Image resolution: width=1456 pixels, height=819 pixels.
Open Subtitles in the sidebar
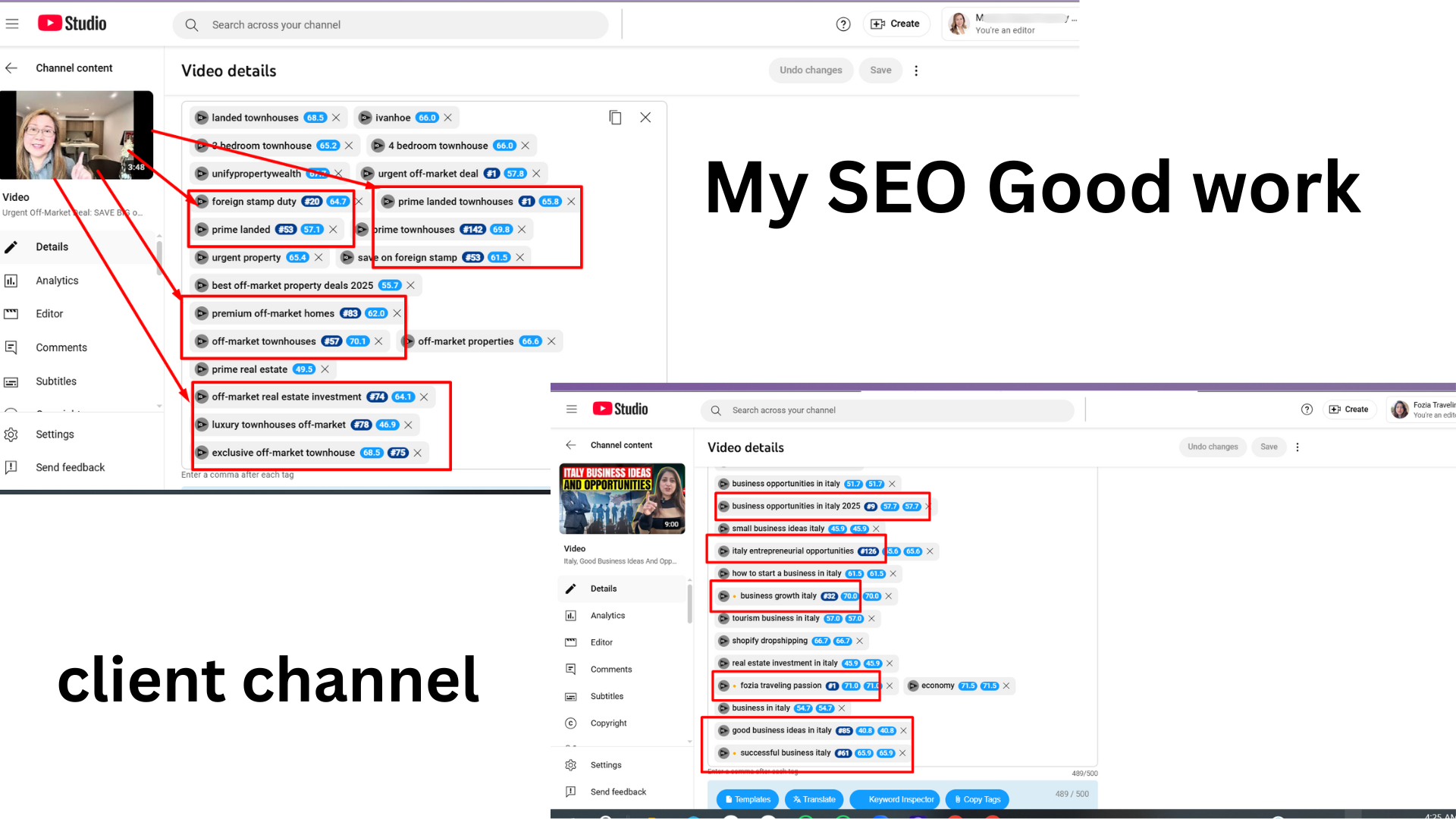point(56,381)
